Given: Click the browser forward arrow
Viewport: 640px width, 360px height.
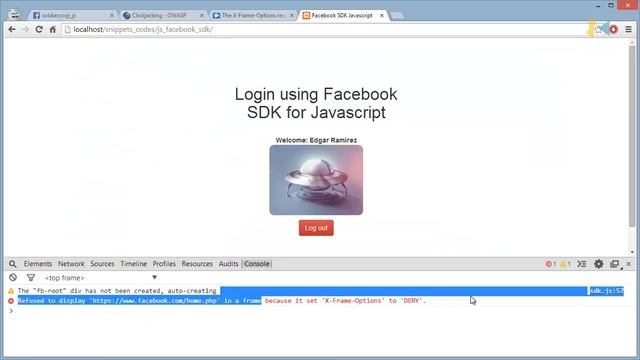Looking at the screenshot, I should click(x=25, y=29).
